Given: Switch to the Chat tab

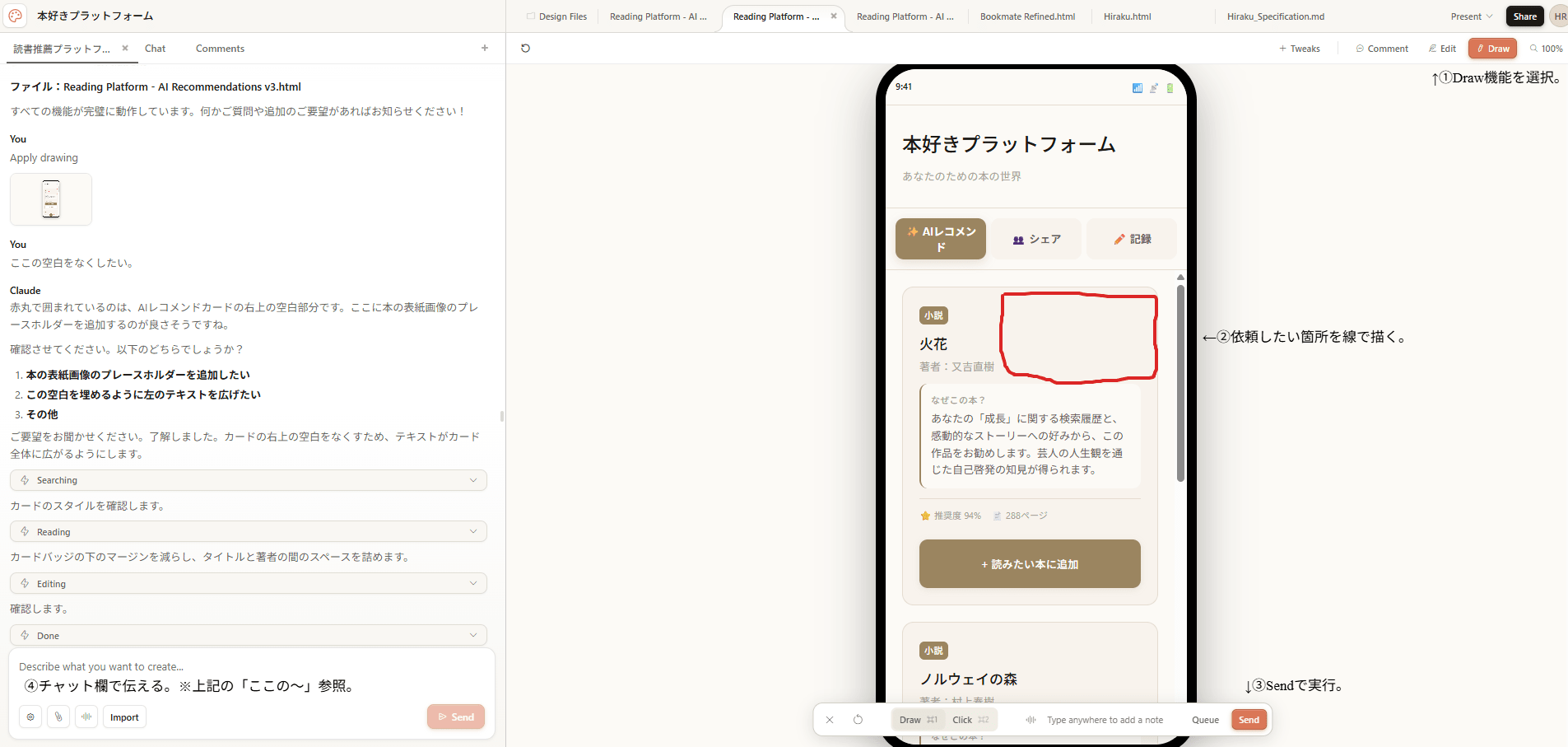Looking at the screenshot, I should [156, 49].
